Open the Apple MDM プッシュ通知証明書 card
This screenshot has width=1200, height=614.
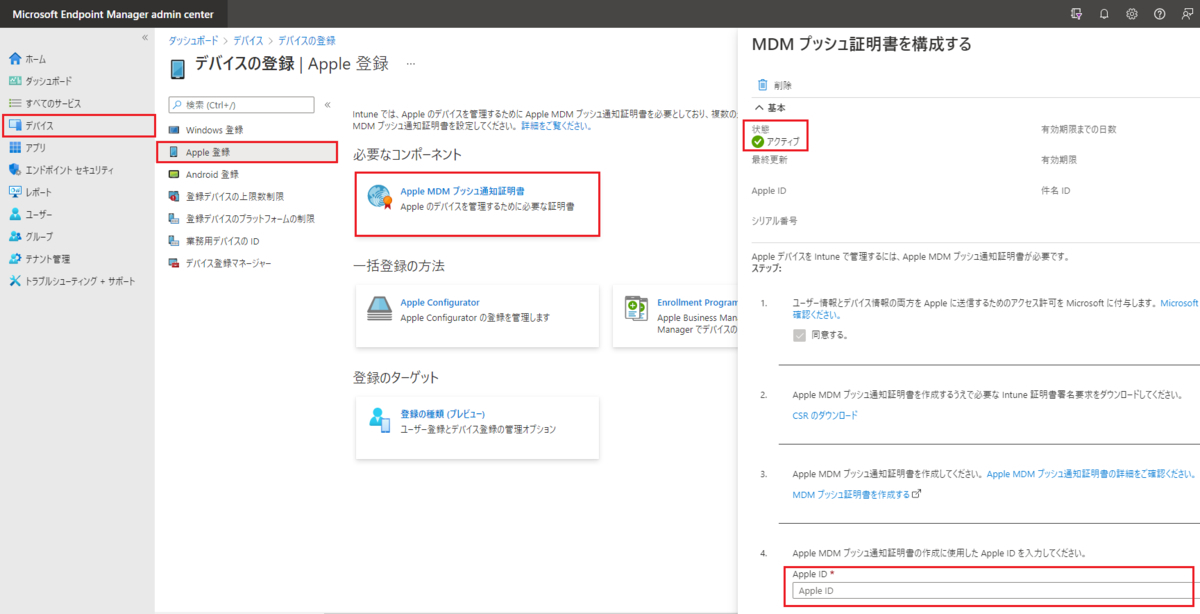click(478, 204)
